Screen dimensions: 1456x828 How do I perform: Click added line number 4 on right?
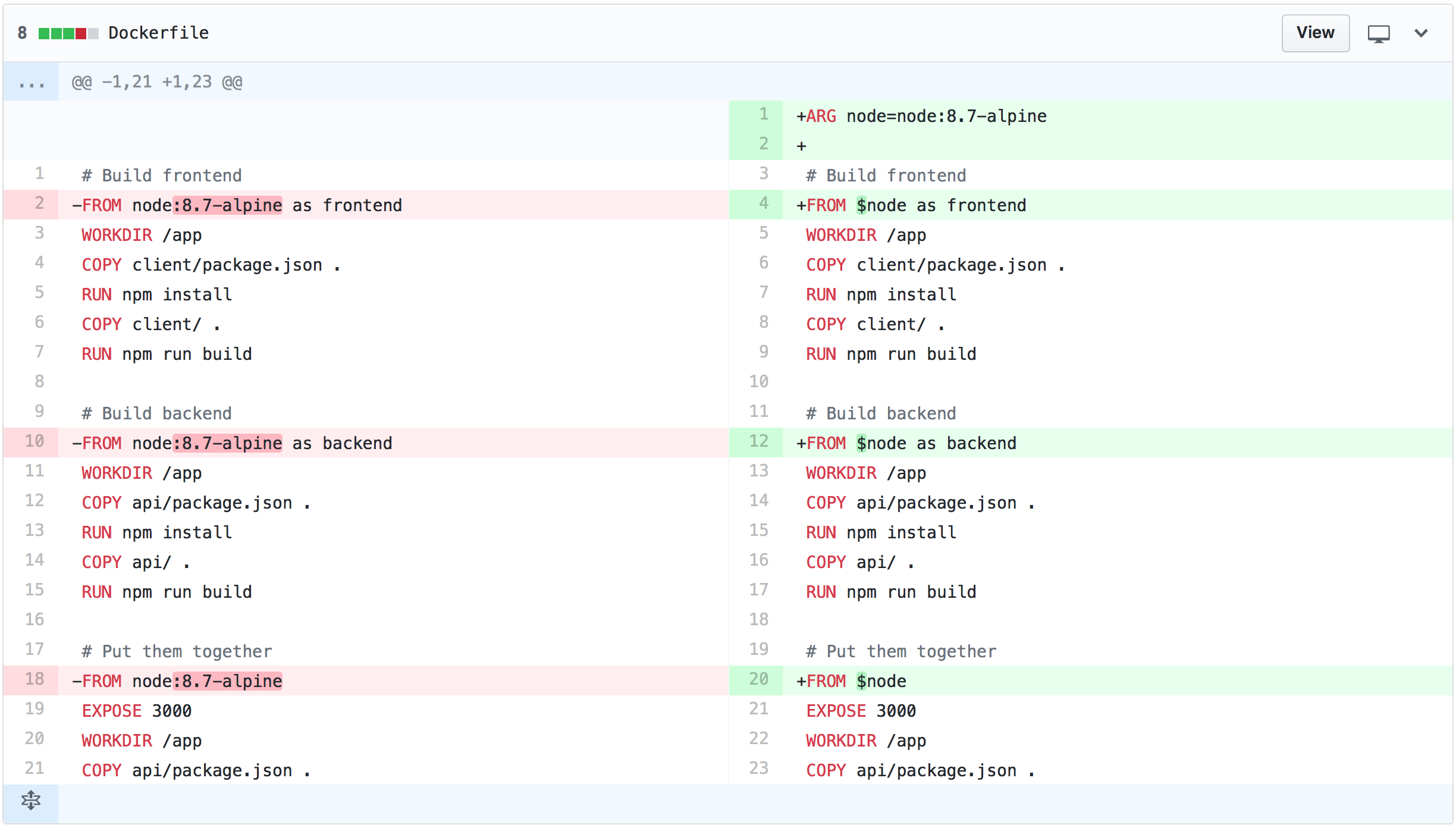[x=756, y=204]
